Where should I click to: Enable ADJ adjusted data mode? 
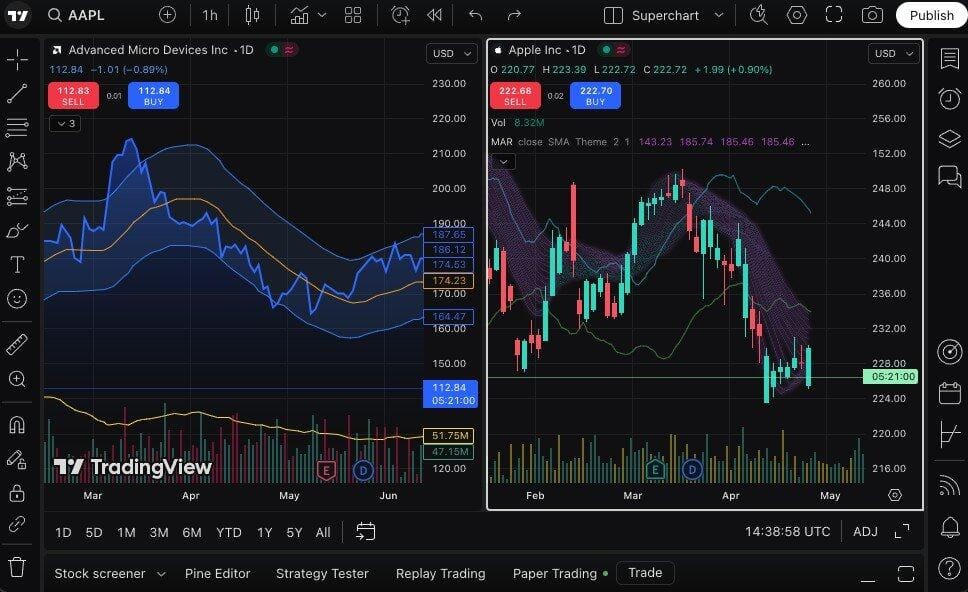point(864,532)
